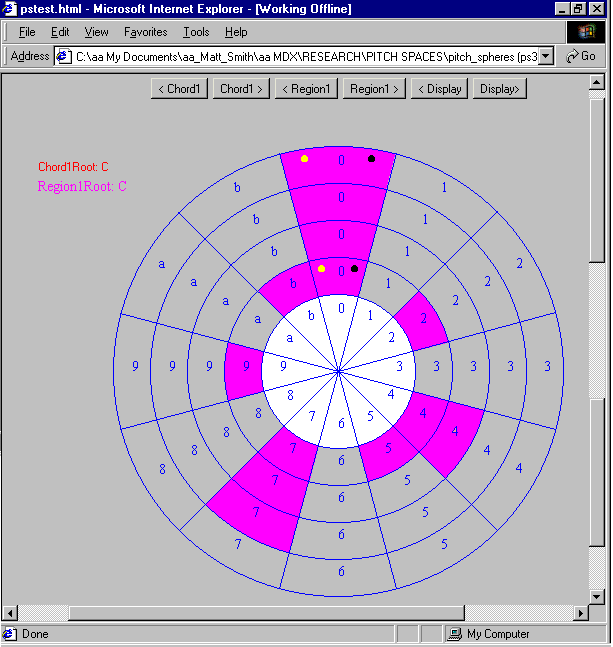
Task: Click the page icon in the address field
Action: point(63,56)
